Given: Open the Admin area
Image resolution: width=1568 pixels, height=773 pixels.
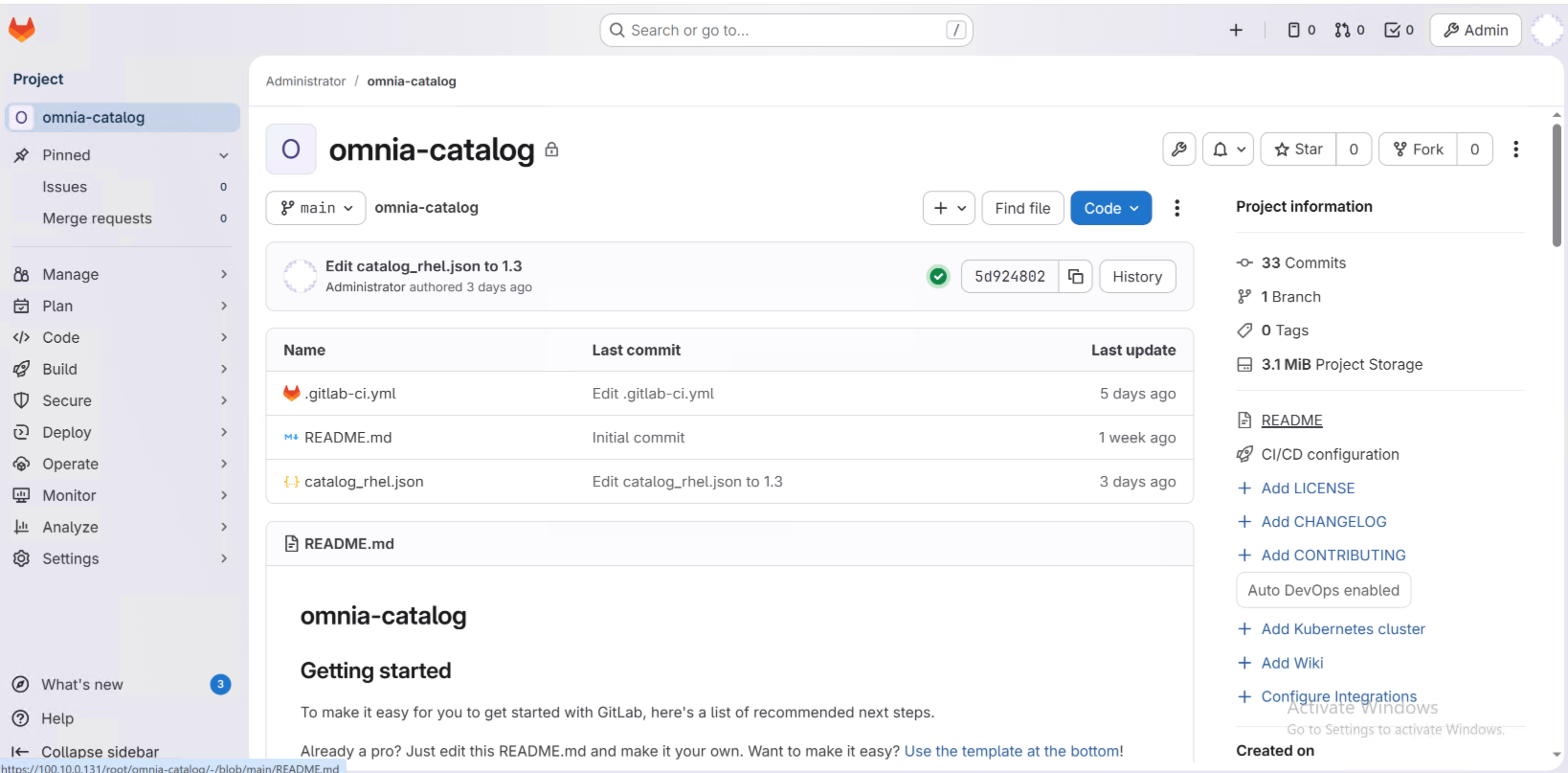Looking at the screenshot, I should click(x=1475, y=30).
